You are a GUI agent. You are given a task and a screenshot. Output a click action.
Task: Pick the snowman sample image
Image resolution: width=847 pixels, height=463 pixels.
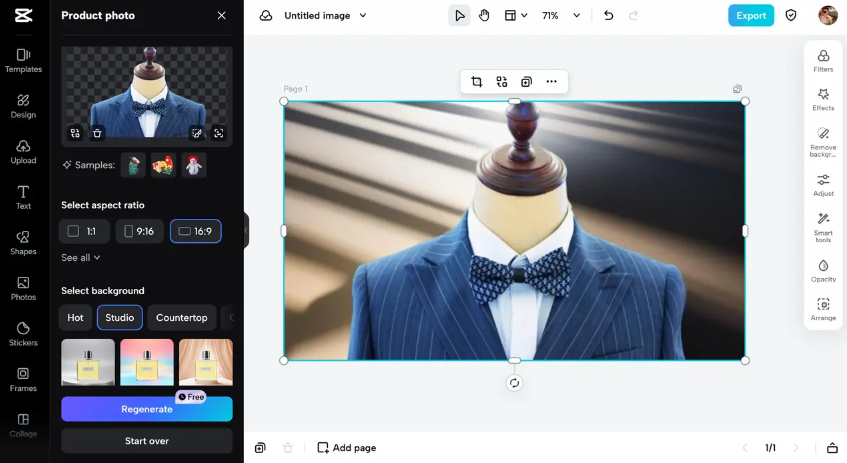pyautogui.click(x=193, y=165)
